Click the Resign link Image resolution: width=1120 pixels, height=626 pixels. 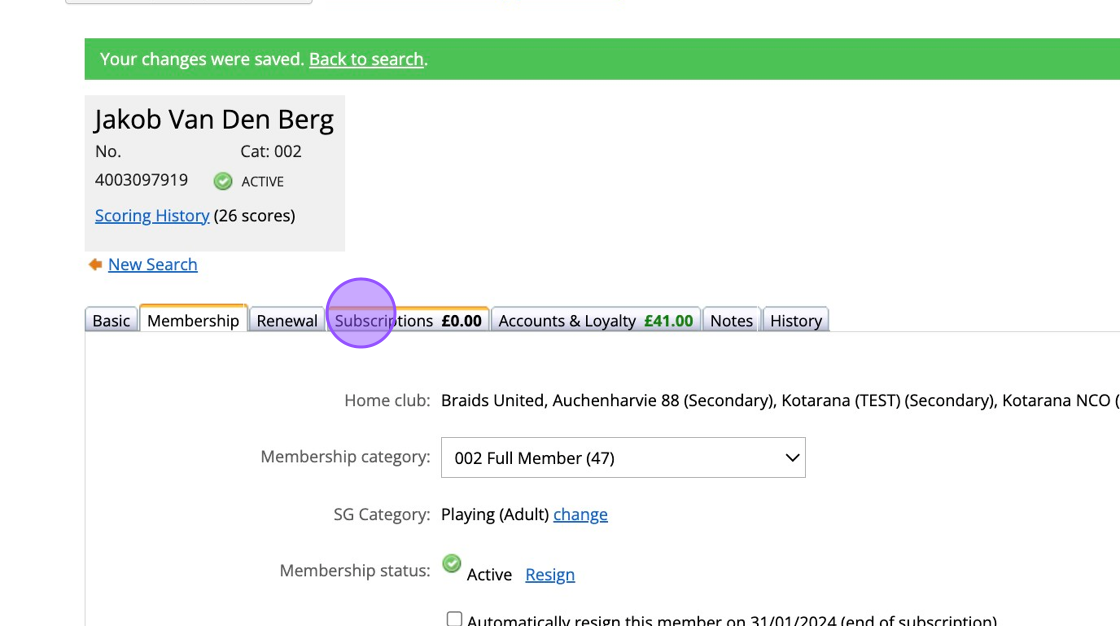pos(550,575)
